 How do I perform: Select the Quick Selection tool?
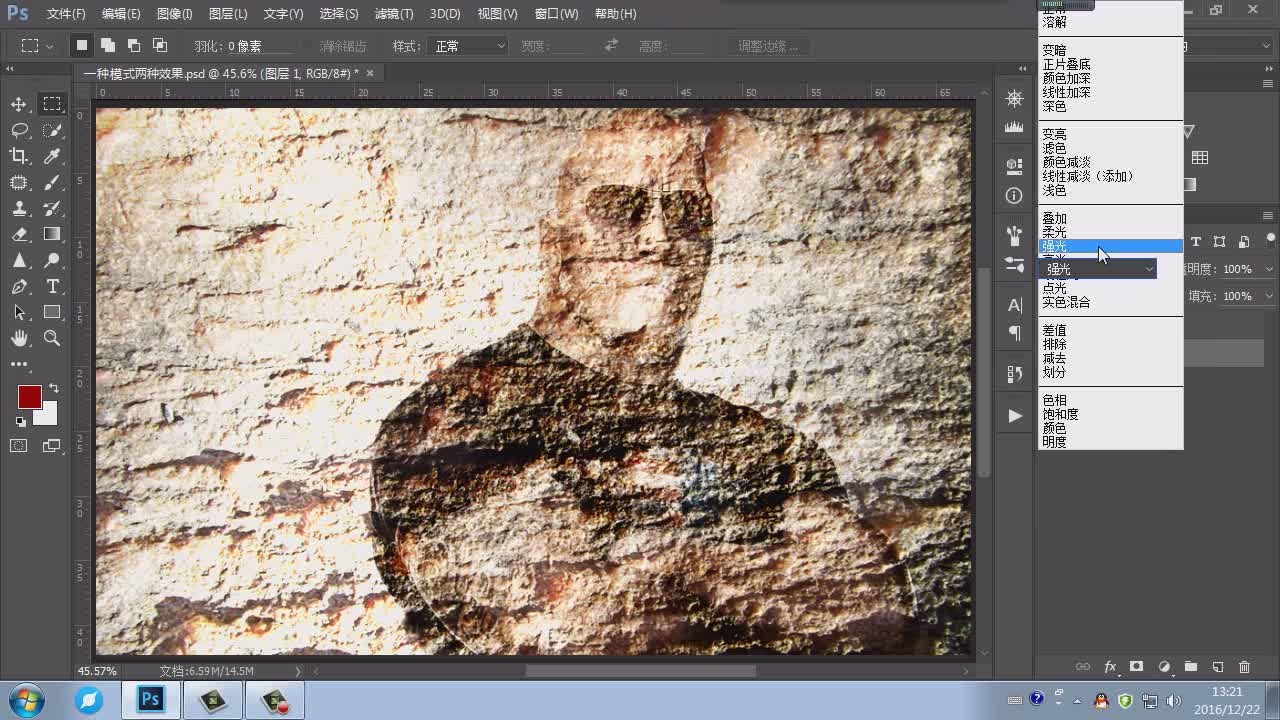click(52, 130)
